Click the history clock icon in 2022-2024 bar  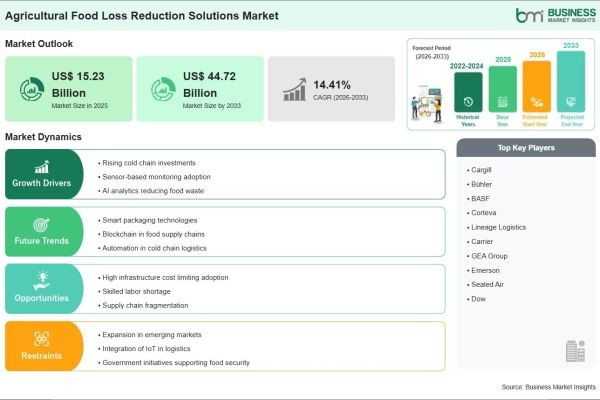(x=468, y=101)
